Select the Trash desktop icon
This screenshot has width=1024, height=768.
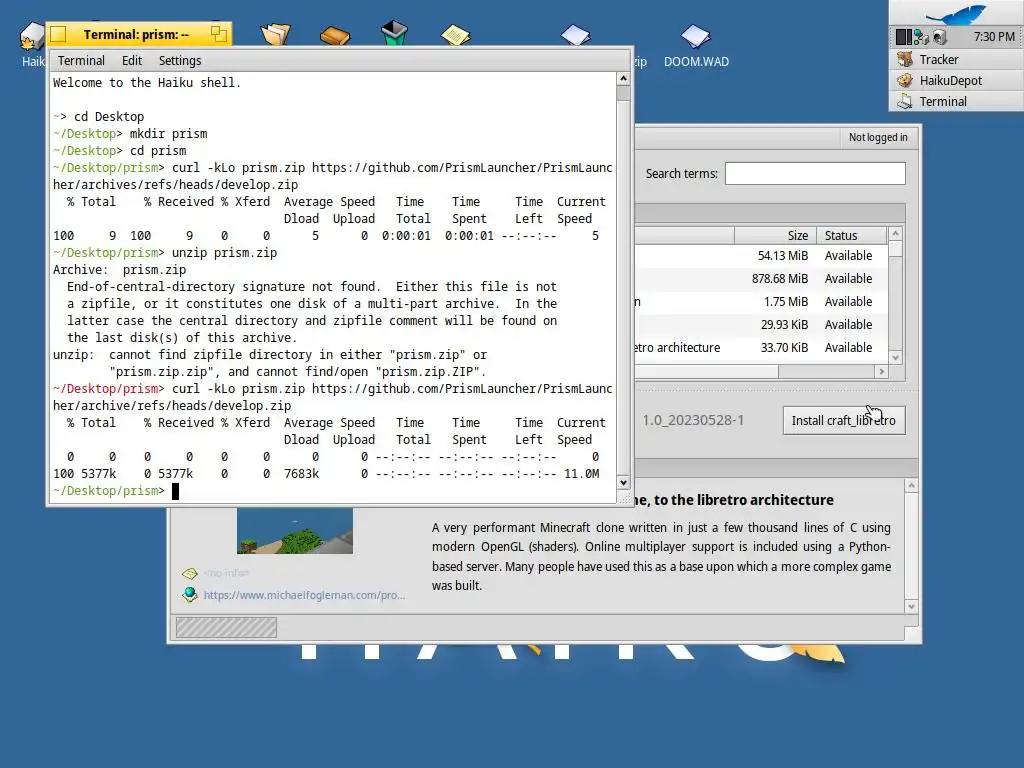[394, 33]
